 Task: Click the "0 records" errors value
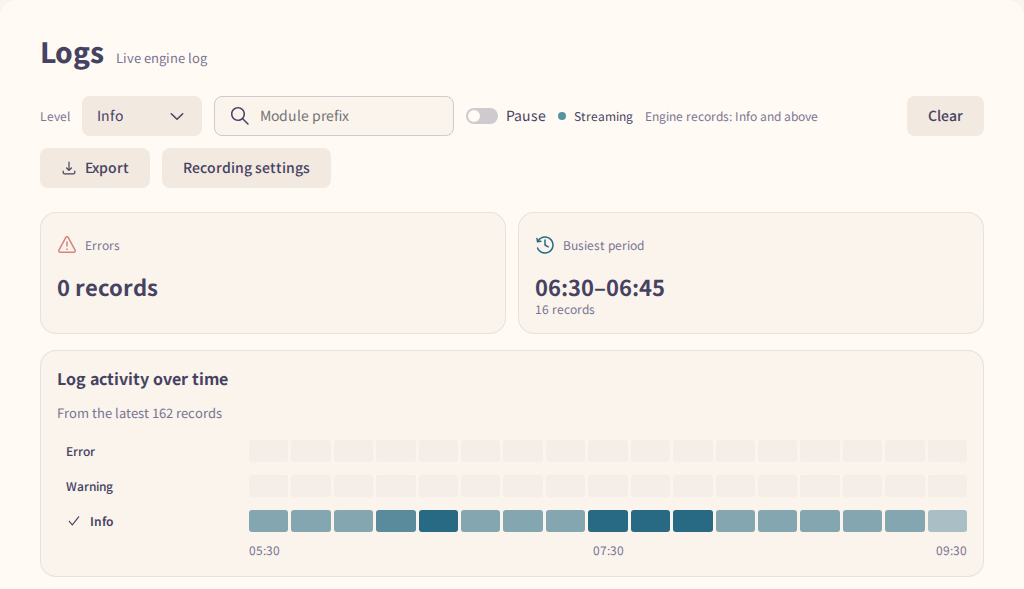pyautogui.click(x=108, y=288)
